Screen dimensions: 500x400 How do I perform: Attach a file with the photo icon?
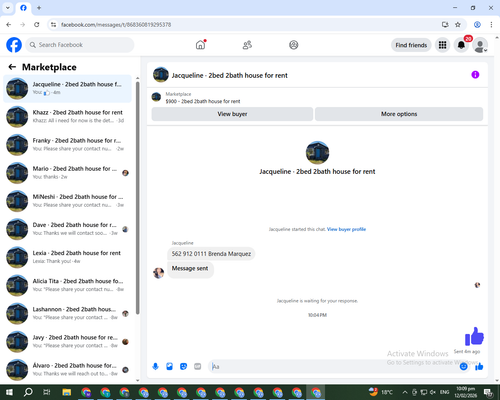169,367
